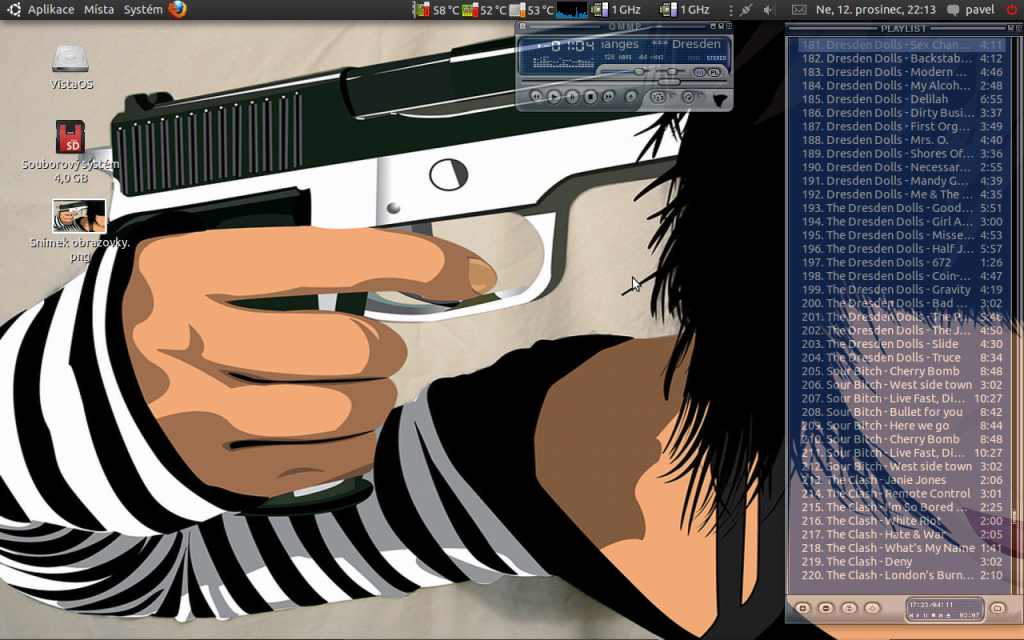
Task: Select the VistaOS drive desktop icon
Action: pos(71,67)
